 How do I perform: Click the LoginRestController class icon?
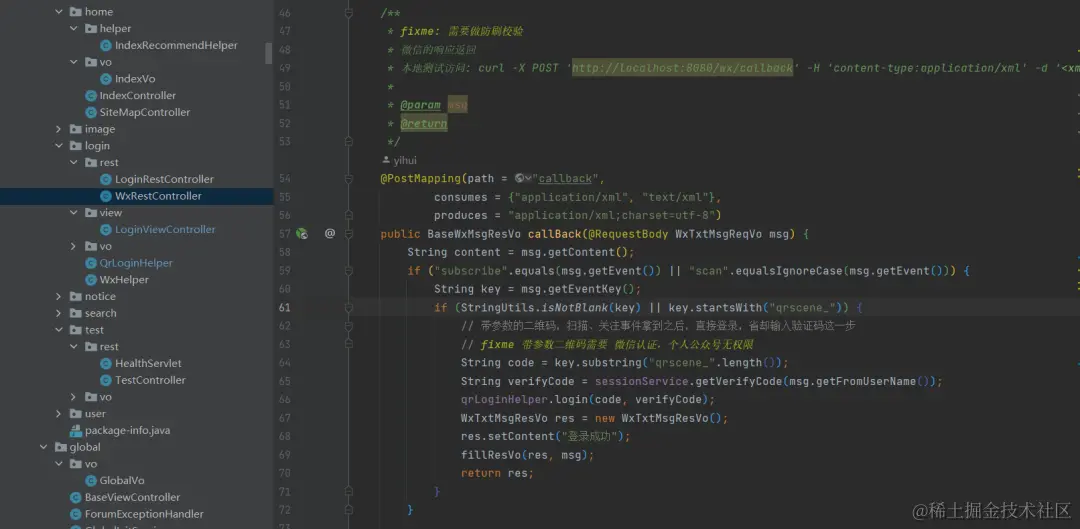pos(105,179)
